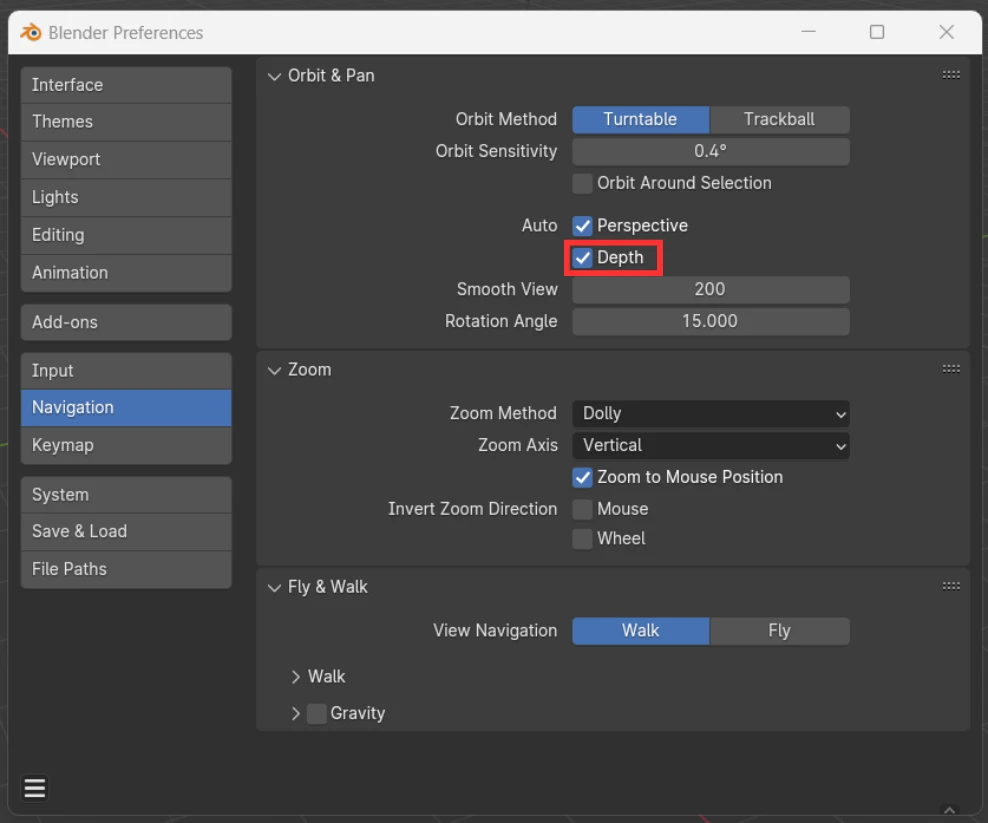Image resolution: width=988 pixels, height=823 pixels.
Task: Maximize the Blender Preferences window
Action: (876, 32)
